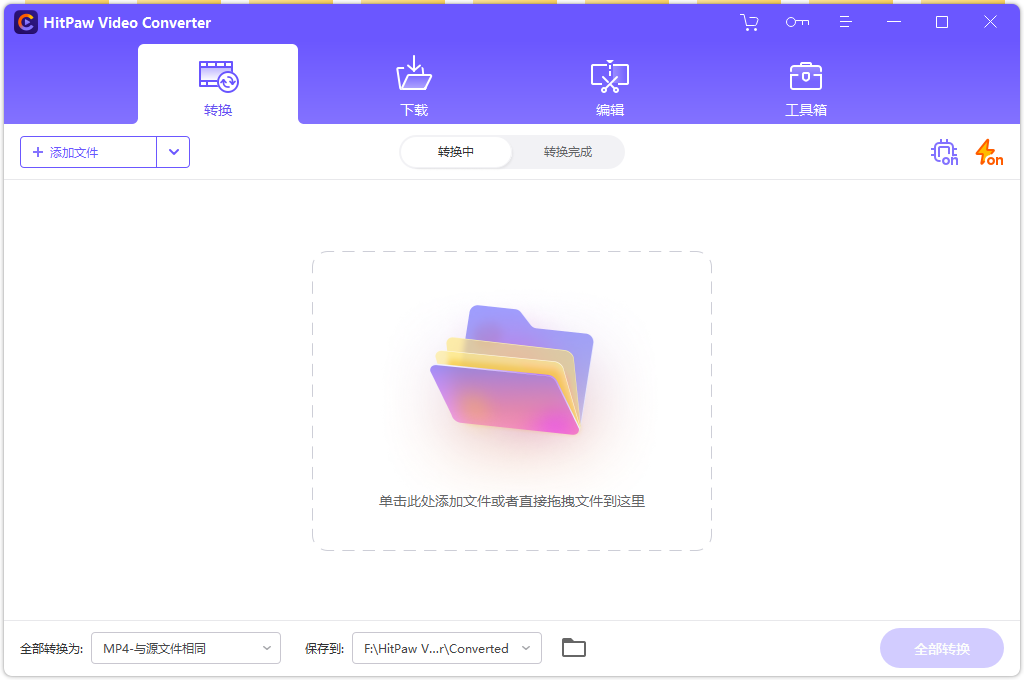The image size is (1024, 680).
Task: Open the 工具箱 tab
Action: [x=806, y=87]
